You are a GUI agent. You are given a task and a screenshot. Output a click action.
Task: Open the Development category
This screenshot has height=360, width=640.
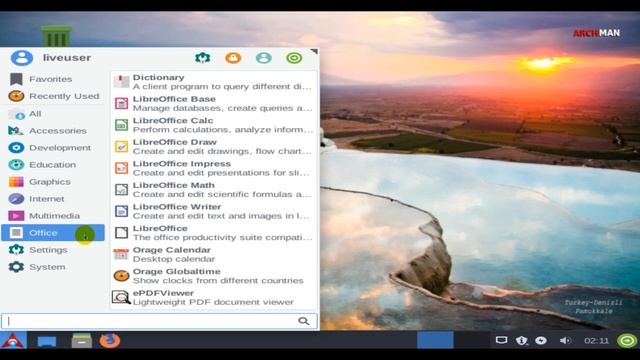53,148
